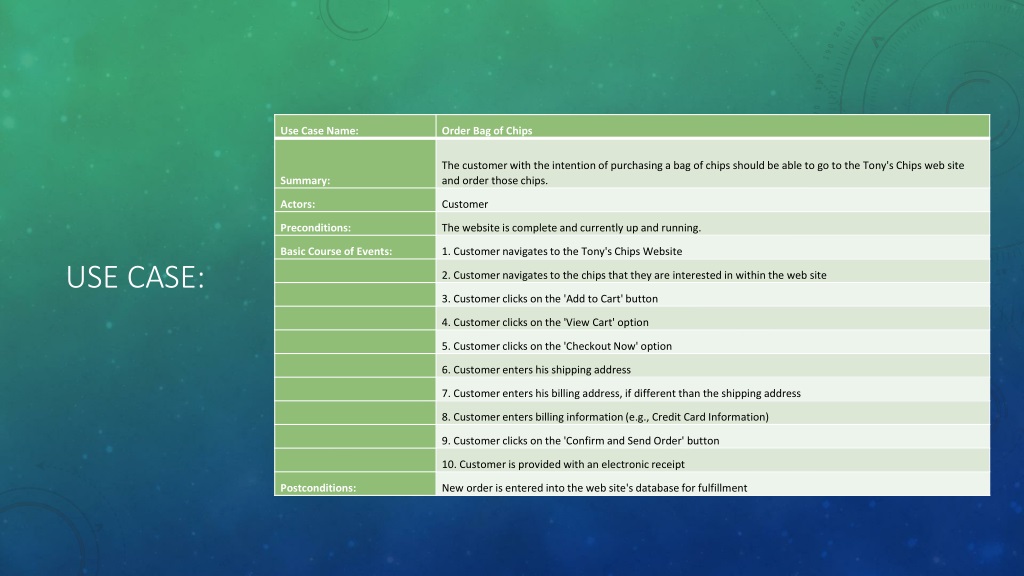
Task: Select step 7 about billing address
Action: (x=621, y=393)
